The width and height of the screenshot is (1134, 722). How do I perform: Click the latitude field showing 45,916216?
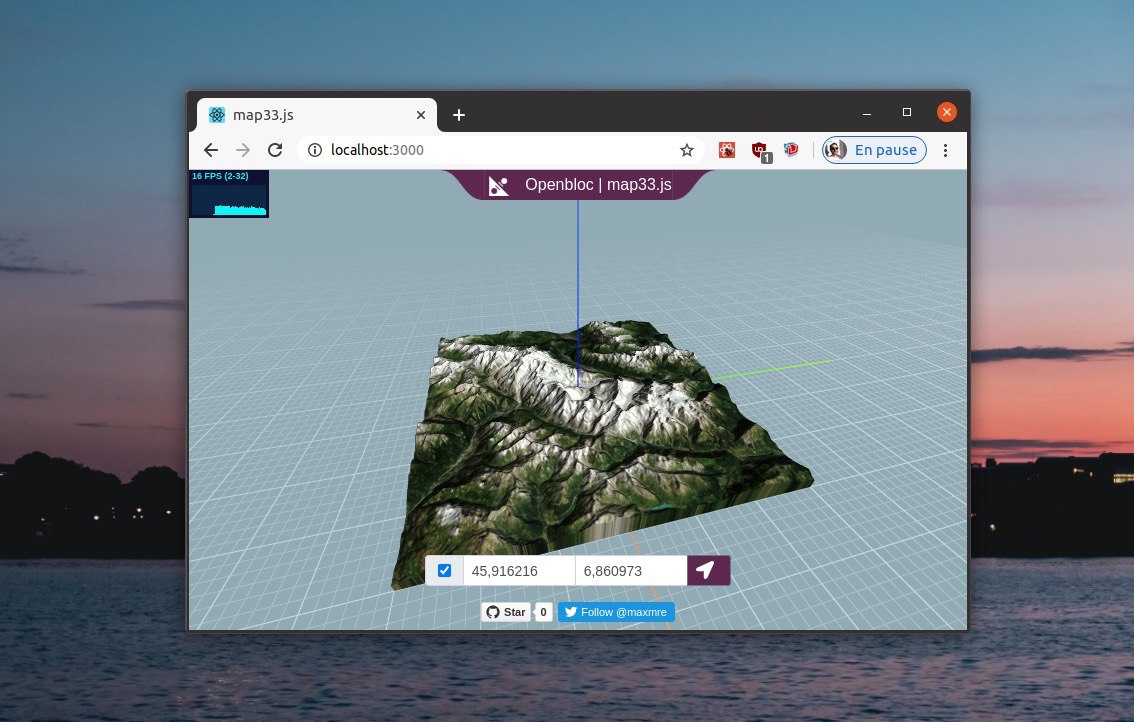[519, 571]
